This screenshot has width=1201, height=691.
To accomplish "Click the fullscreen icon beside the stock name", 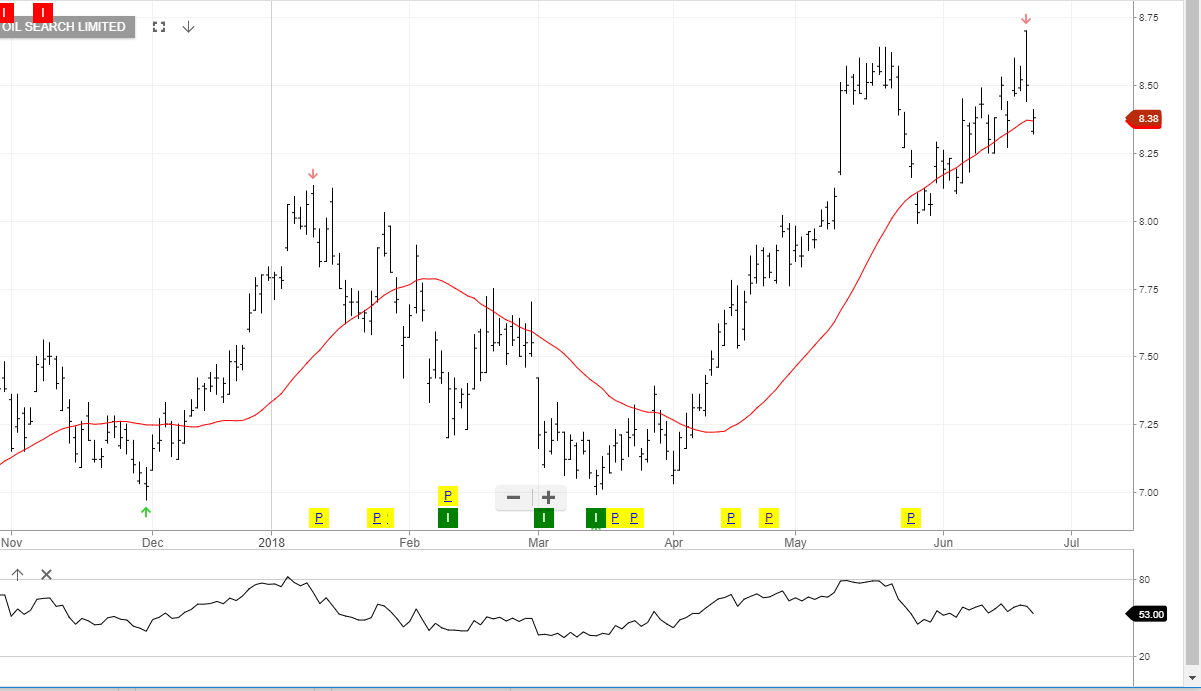I will [159, 27].
